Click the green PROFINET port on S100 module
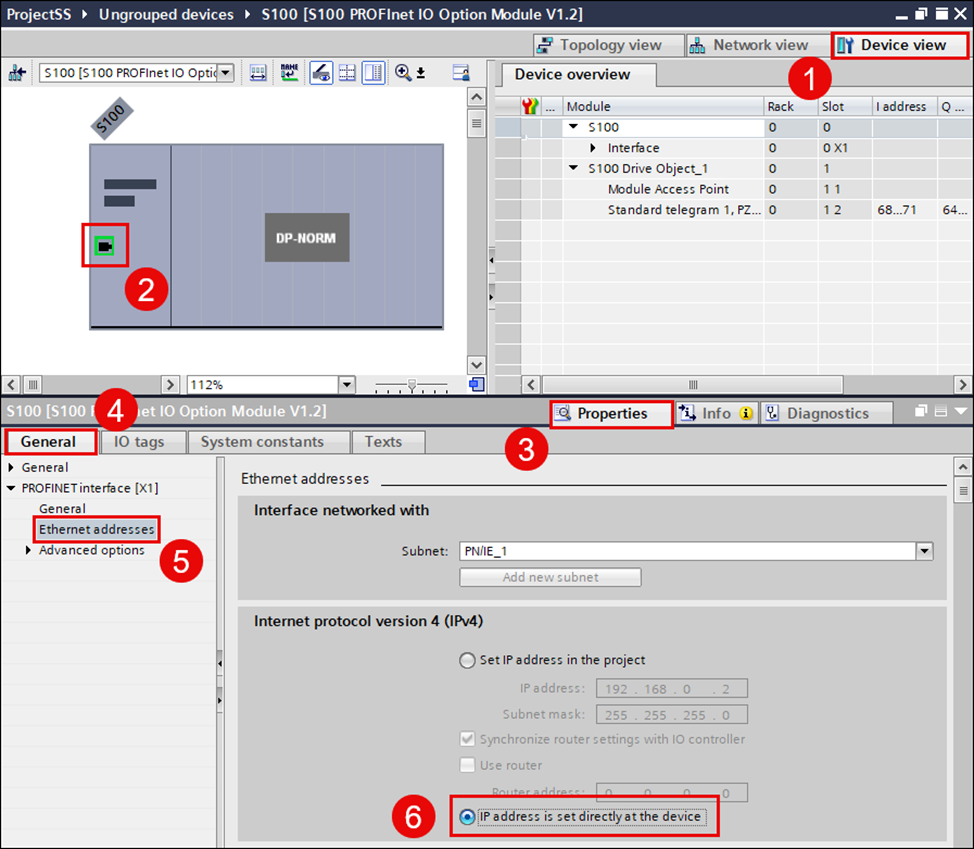 105,245
